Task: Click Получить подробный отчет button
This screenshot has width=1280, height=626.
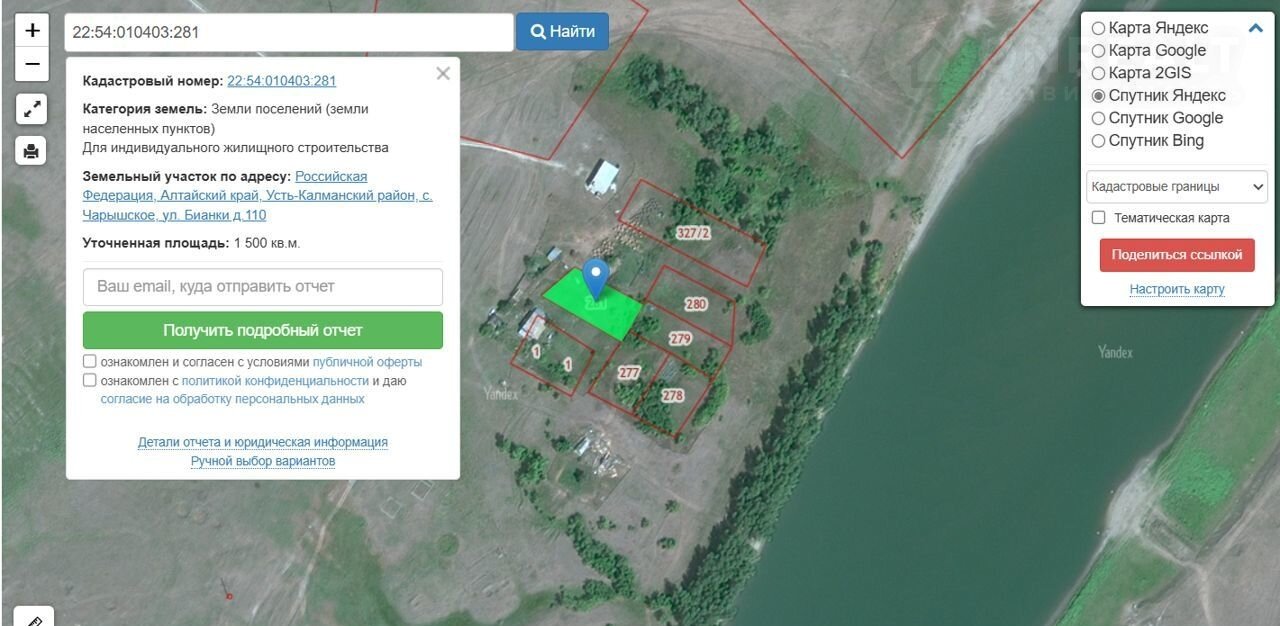Action: coord(262,330)
